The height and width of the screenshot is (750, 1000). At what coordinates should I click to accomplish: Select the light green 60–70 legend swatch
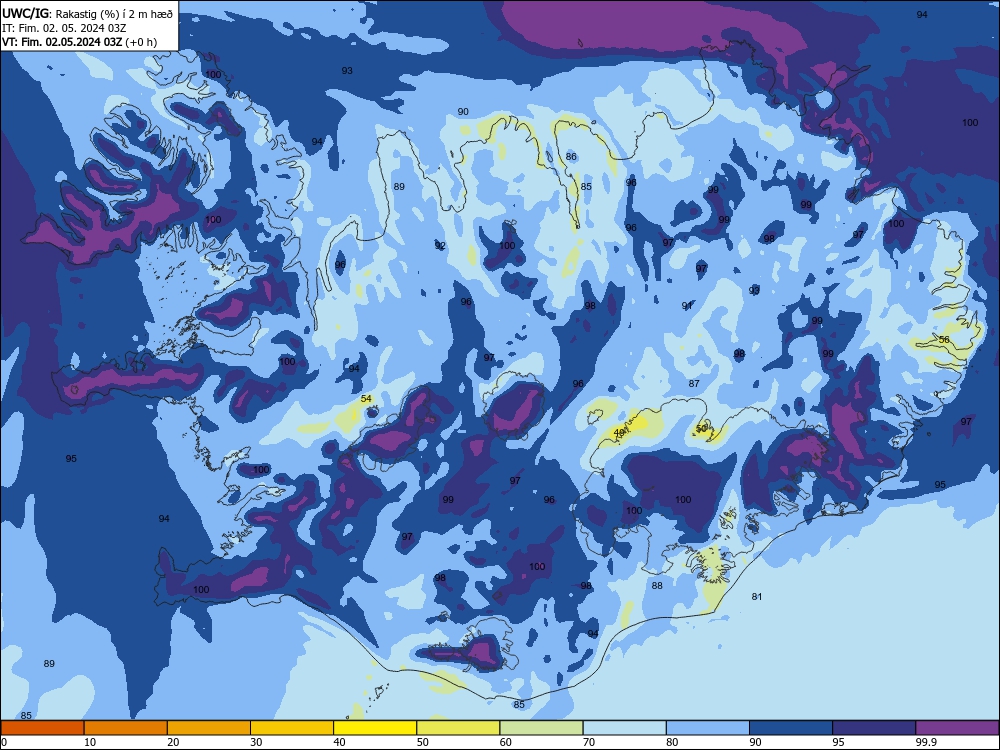541,728
